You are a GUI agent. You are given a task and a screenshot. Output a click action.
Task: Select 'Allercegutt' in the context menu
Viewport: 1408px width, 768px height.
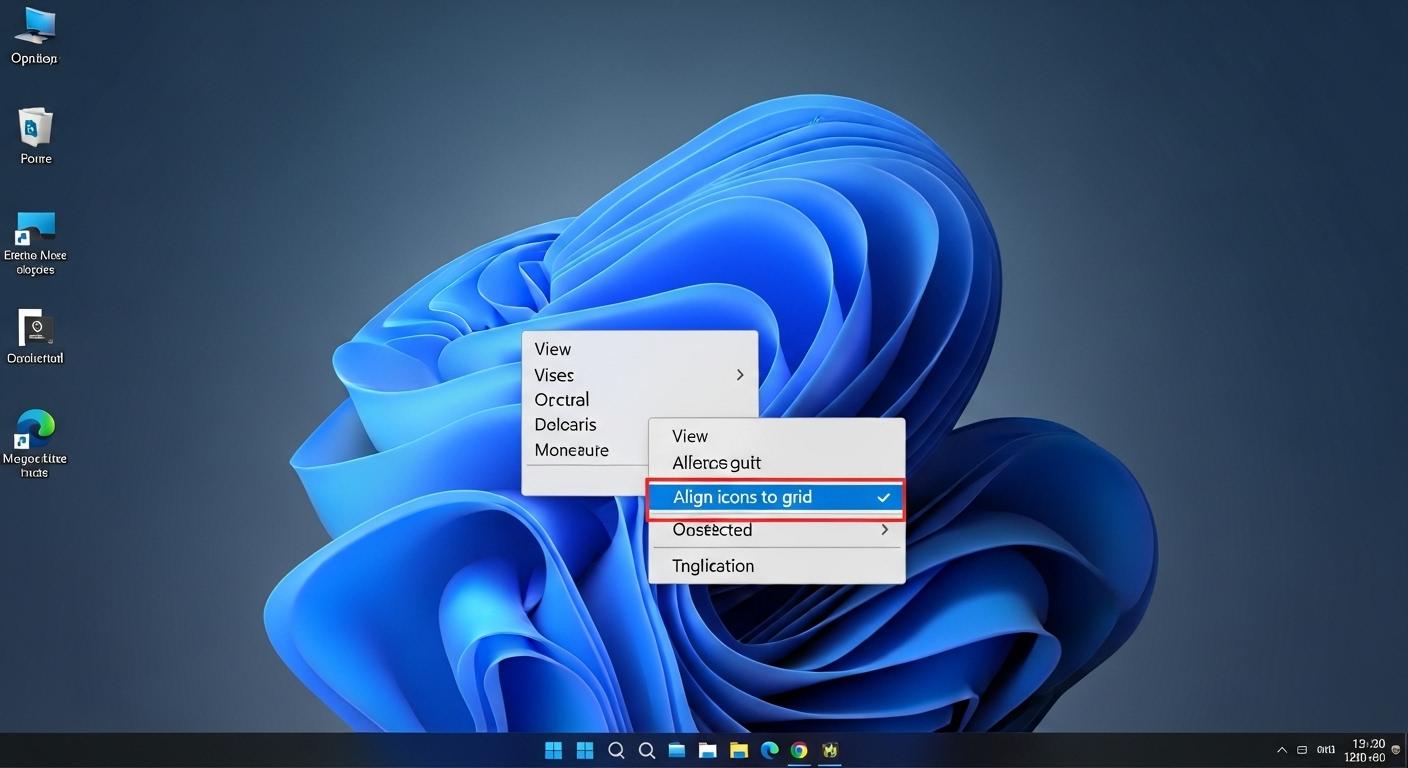716,462
